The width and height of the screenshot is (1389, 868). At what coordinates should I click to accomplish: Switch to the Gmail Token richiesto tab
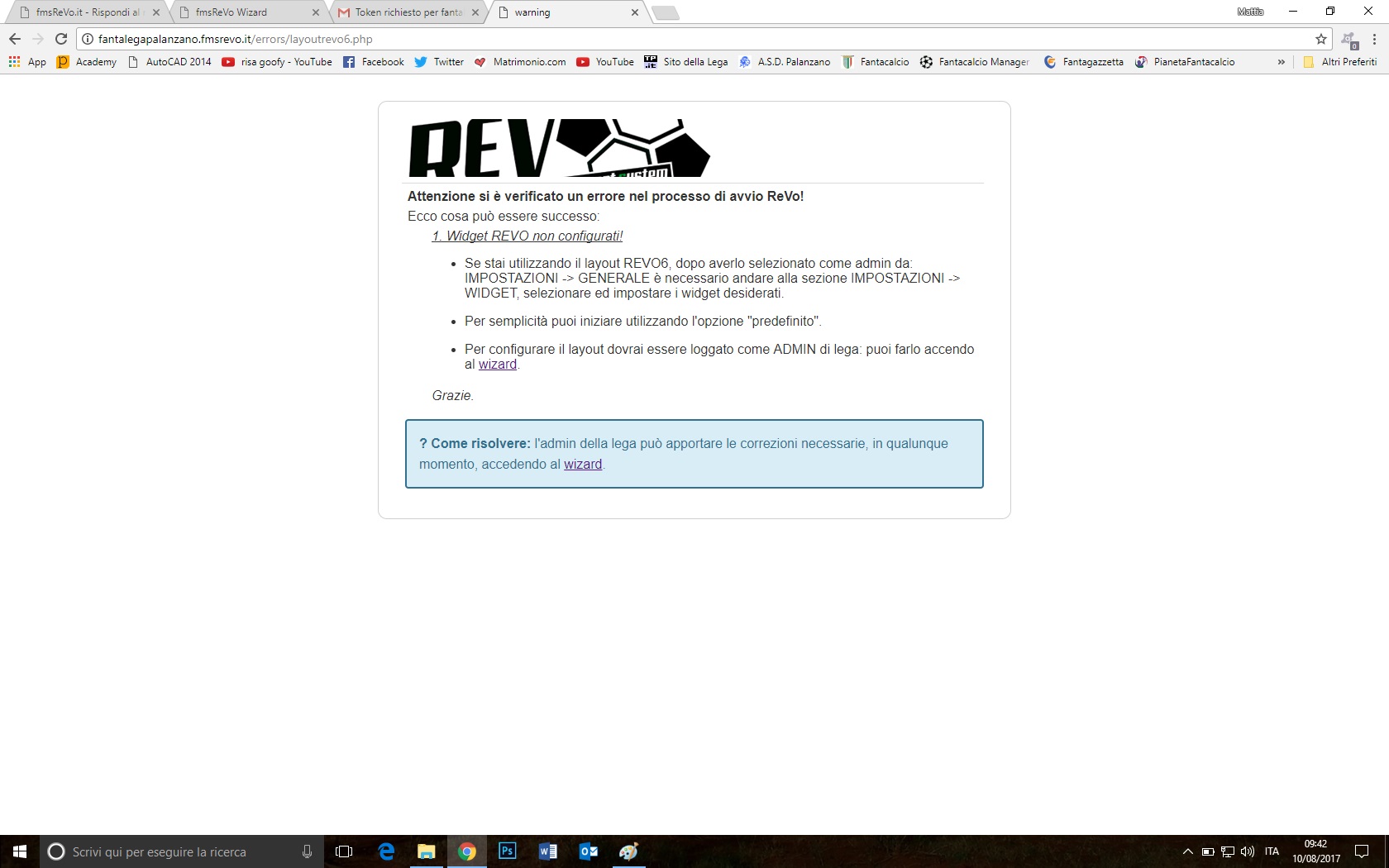(405, 12)
